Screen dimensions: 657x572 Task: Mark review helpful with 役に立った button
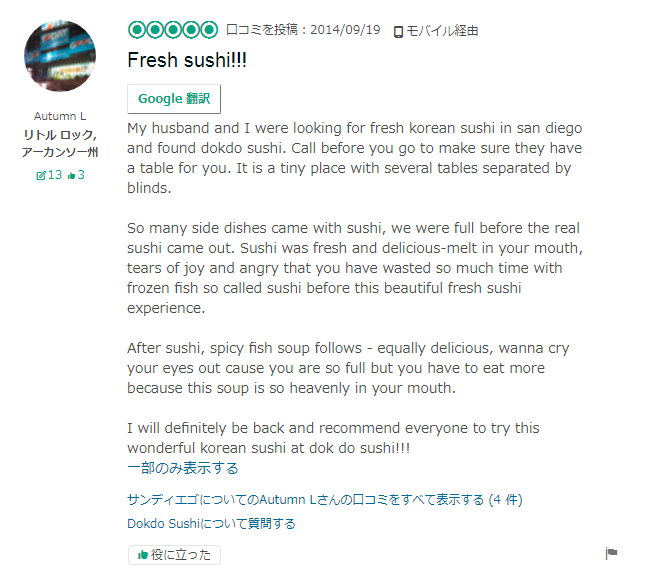pos(174,555)
